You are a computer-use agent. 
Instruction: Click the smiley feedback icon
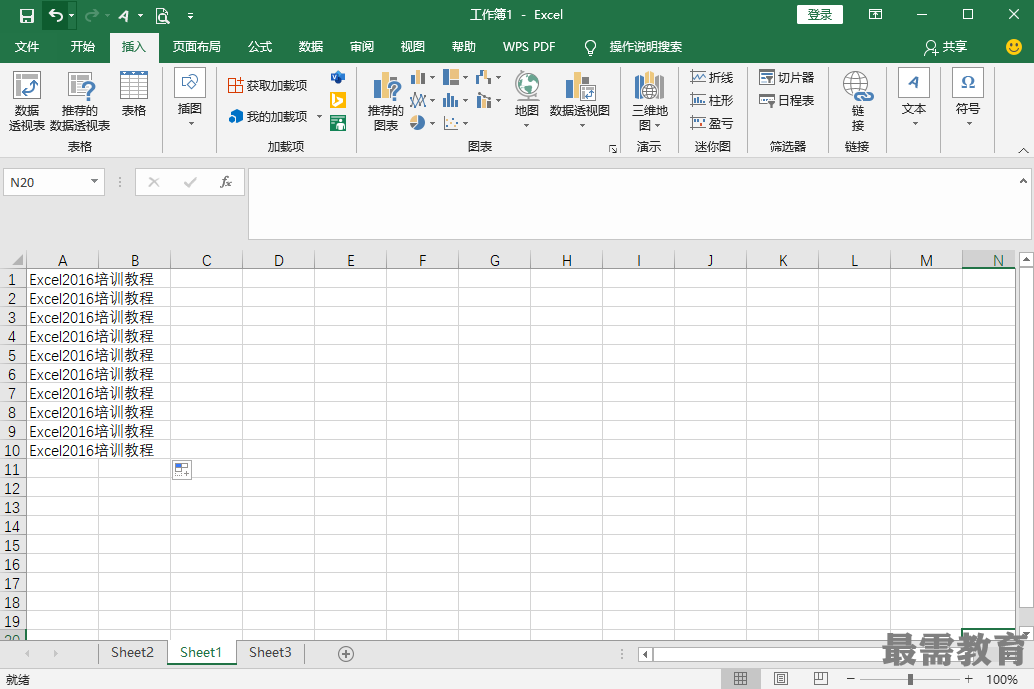click(x=1014, y=47)
